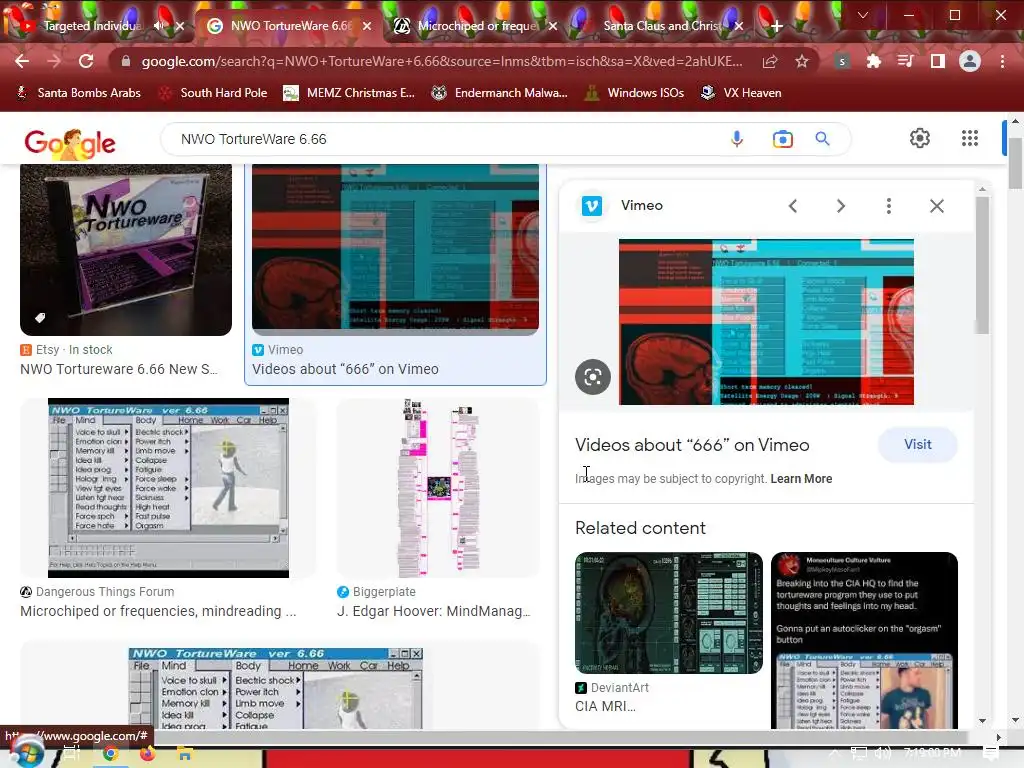This screenshot has height=768, width=1024.
Task: Launch Chrome from the taskbar
Action: click(110, 754)
